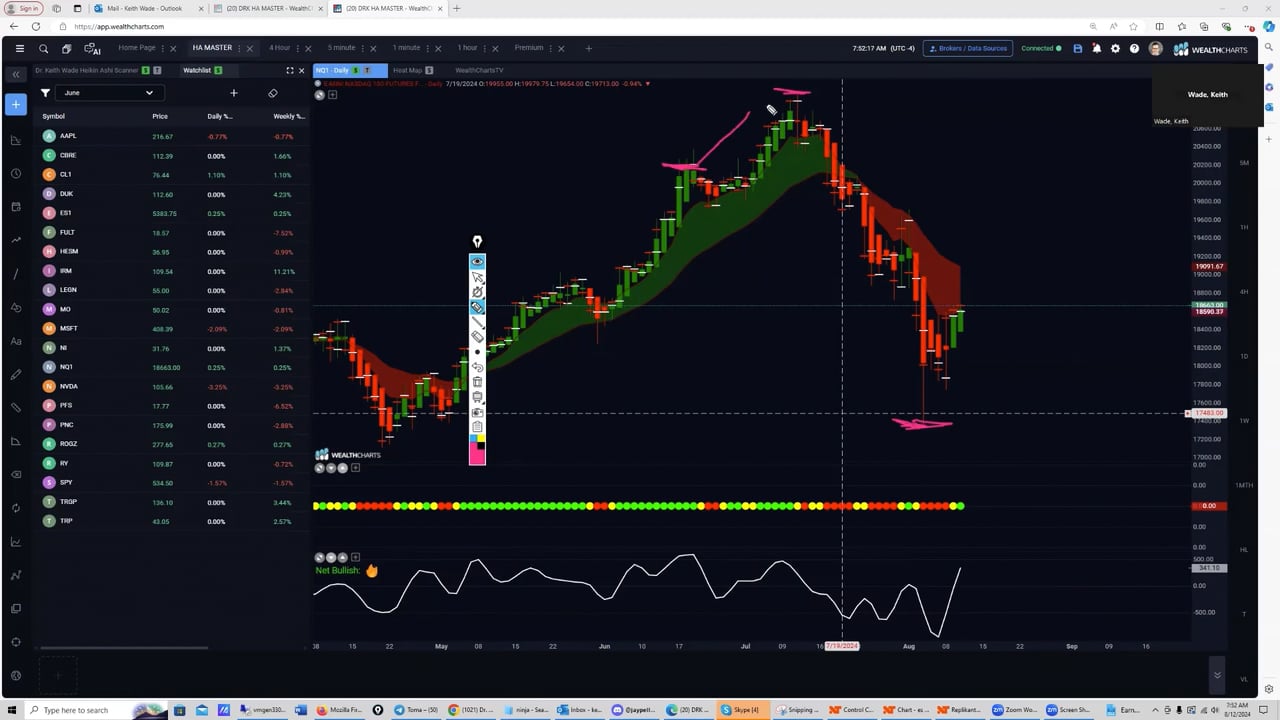
Task: Open the WealthChartsTV tab
Action: 479,70
